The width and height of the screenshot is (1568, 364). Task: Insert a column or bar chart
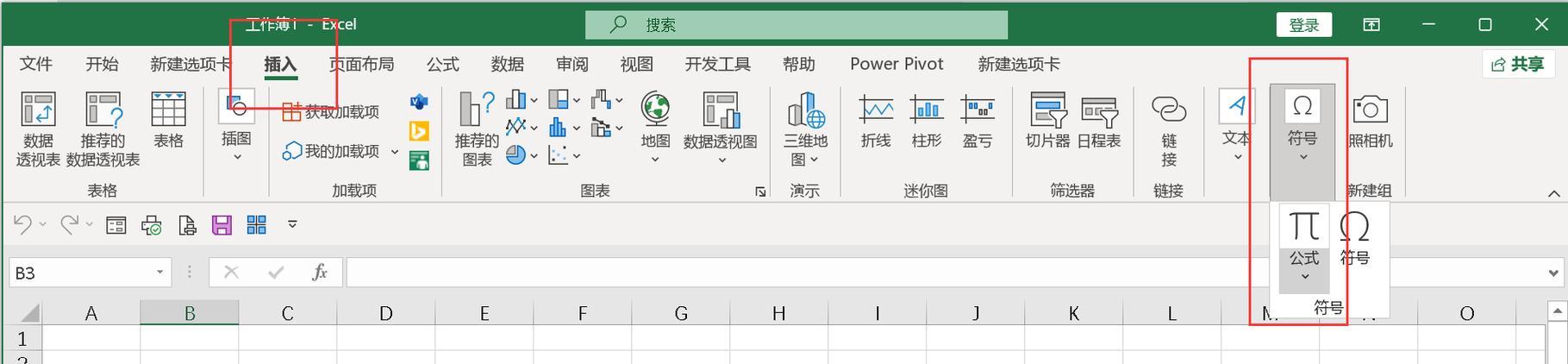522,100
